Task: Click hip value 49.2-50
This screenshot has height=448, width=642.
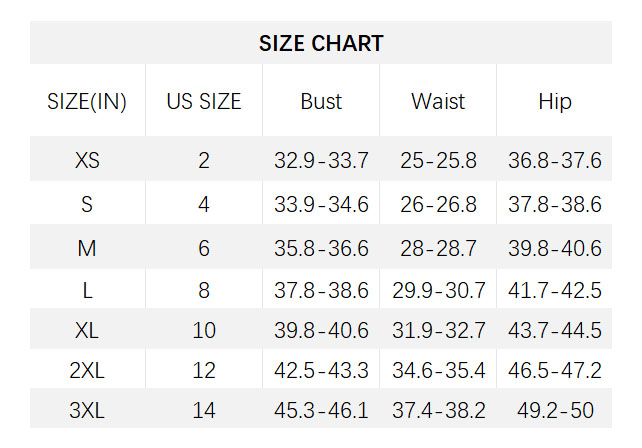Action: [555, 411]
